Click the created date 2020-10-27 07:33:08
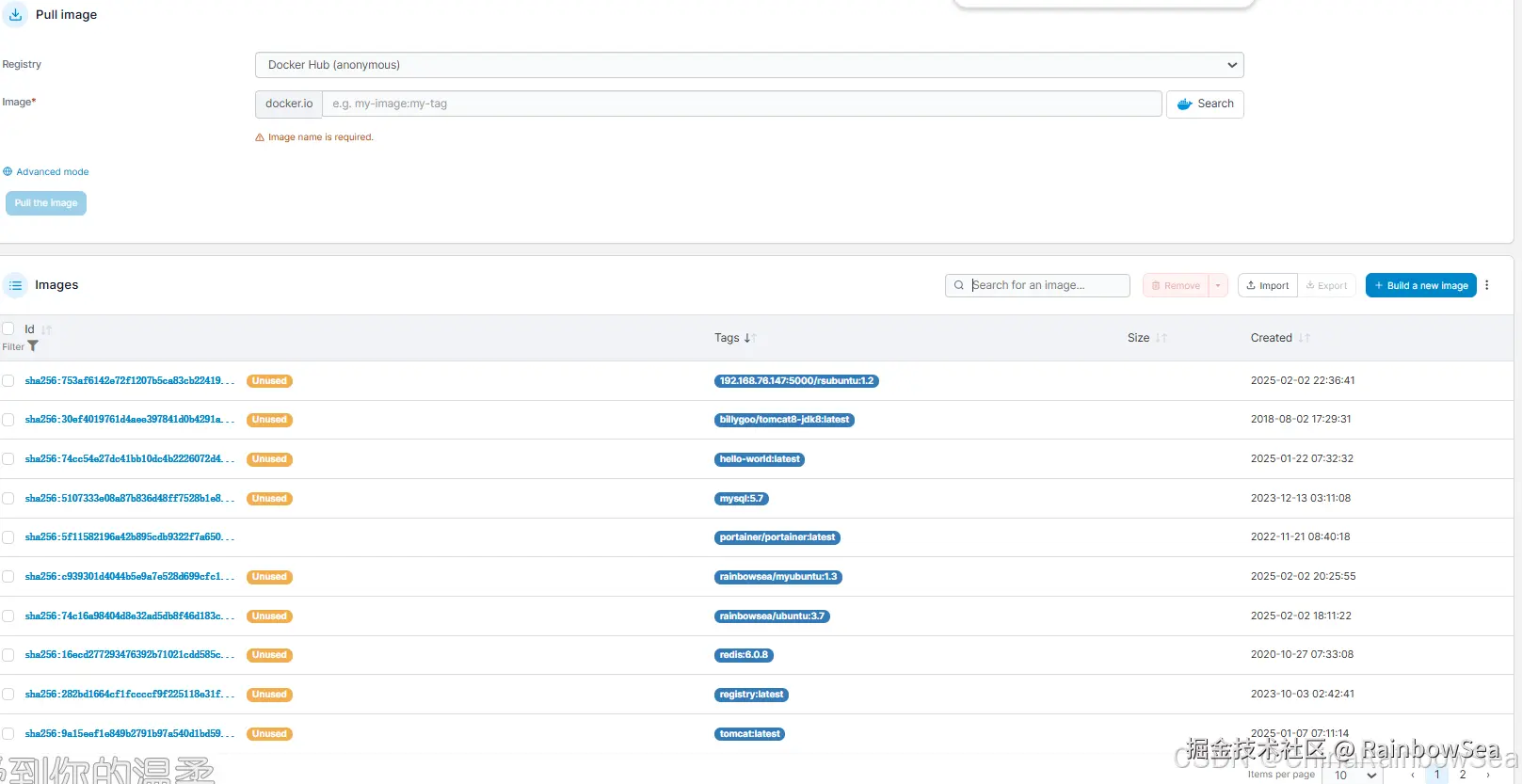 click(x=1303, y=655)
